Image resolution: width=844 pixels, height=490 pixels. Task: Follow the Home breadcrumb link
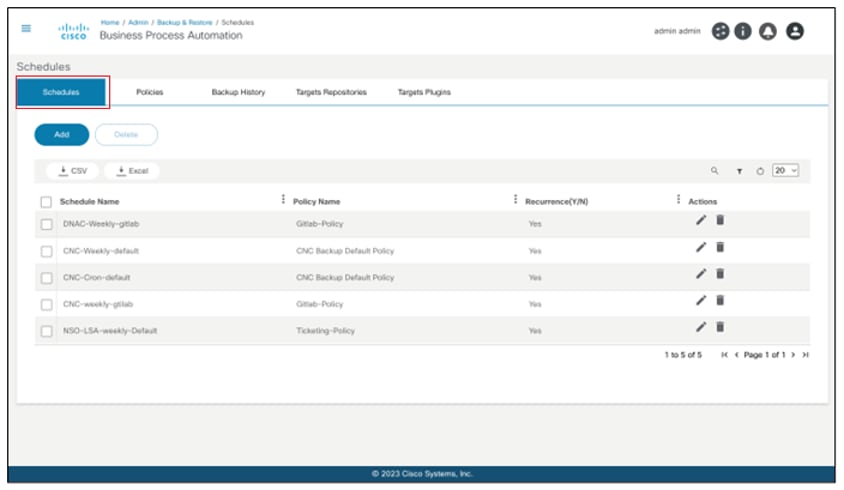(110, 22)
